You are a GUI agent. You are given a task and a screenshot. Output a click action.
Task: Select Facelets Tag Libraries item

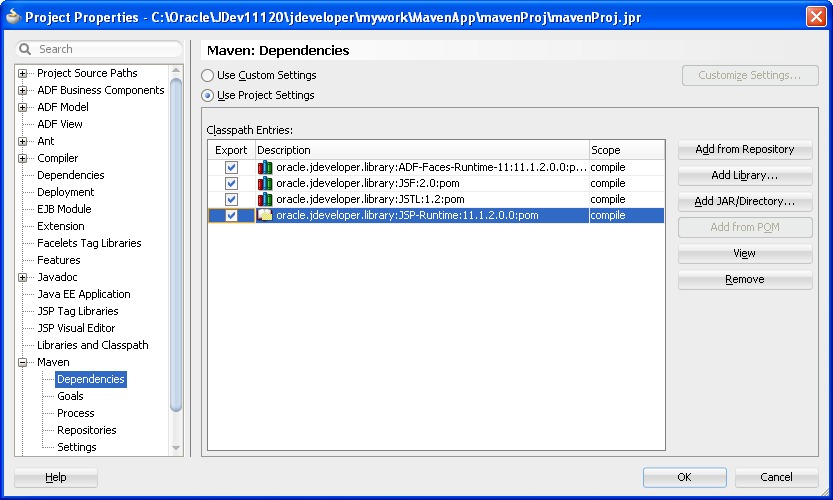[89, 243]
